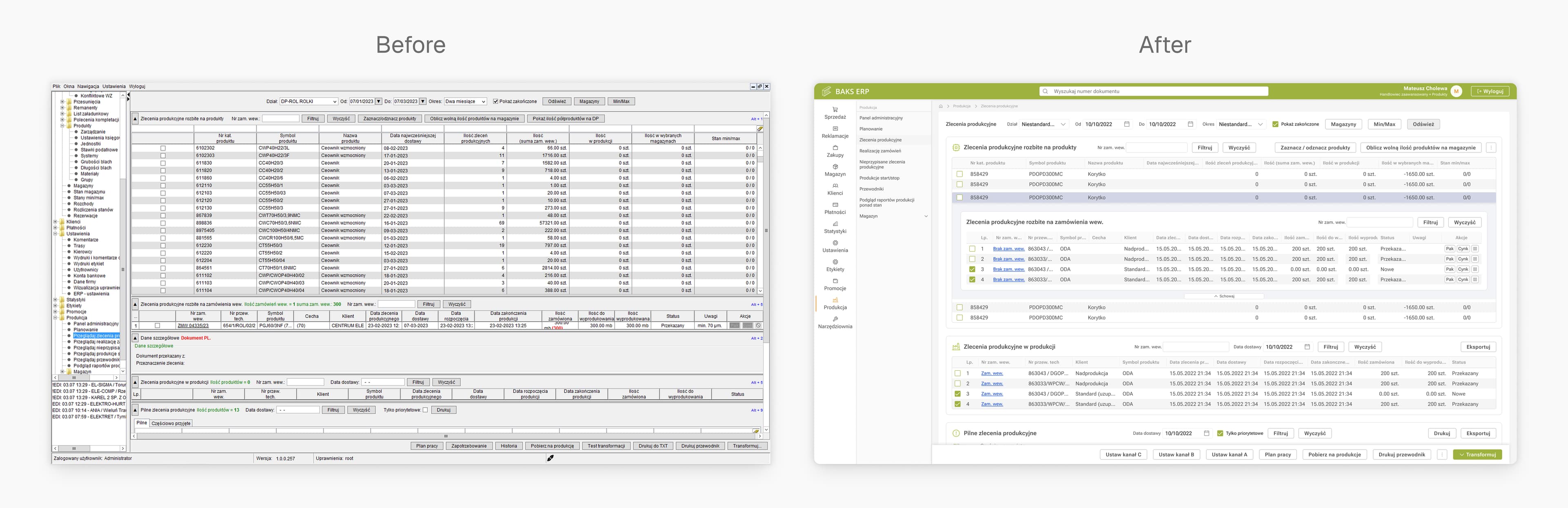This screenshot has height=508, width=1568.
Task: Open Ustawienia menu in Before window
Action: (114, 87)
